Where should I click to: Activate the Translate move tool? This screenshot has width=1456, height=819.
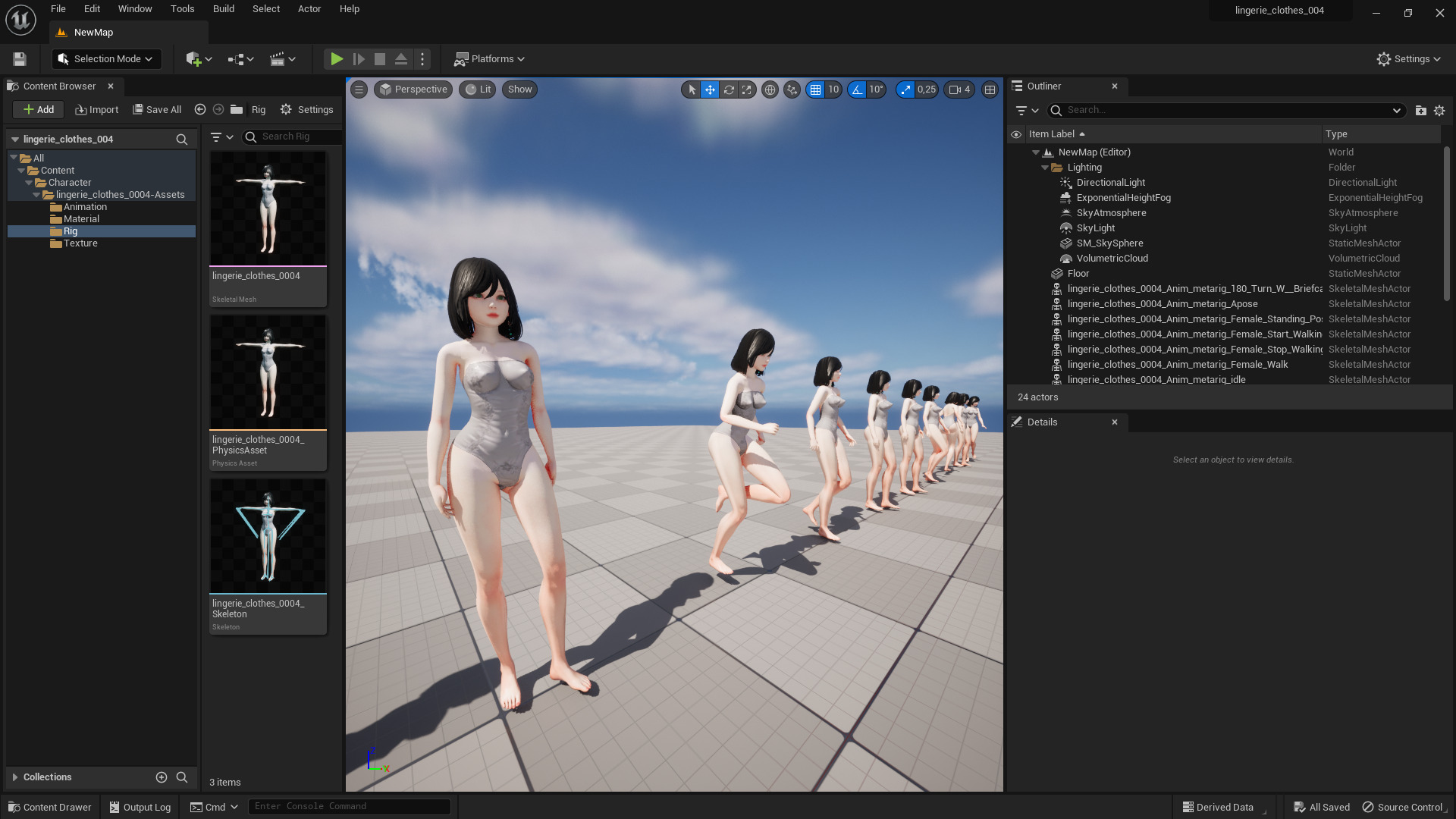[710, 89]
